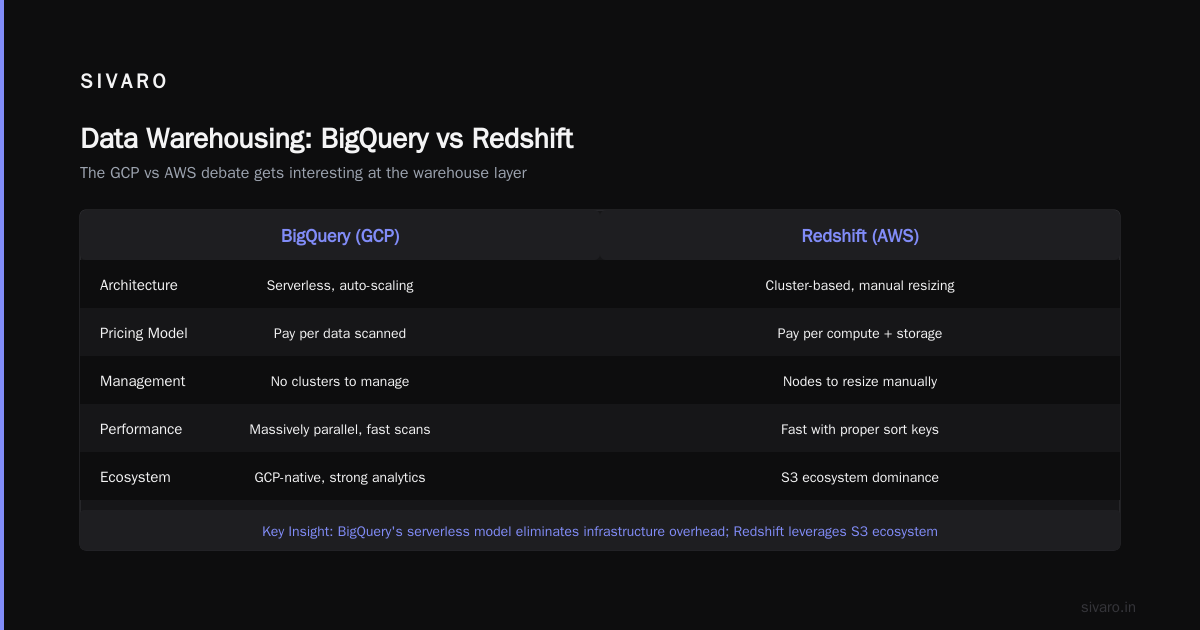Click the 'Serverless, auto-scaling' cell
This screenshot has height=630, width=1200.
pos(340,285)
